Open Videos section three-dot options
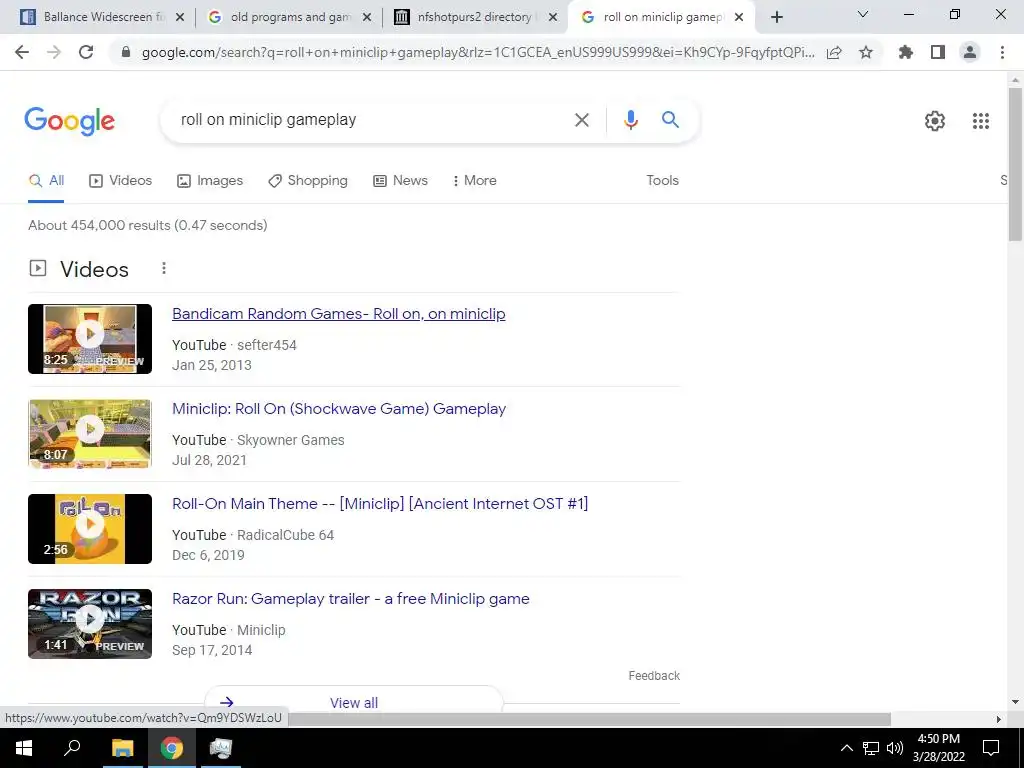1024x768 pixels. (x=164, y=268)
